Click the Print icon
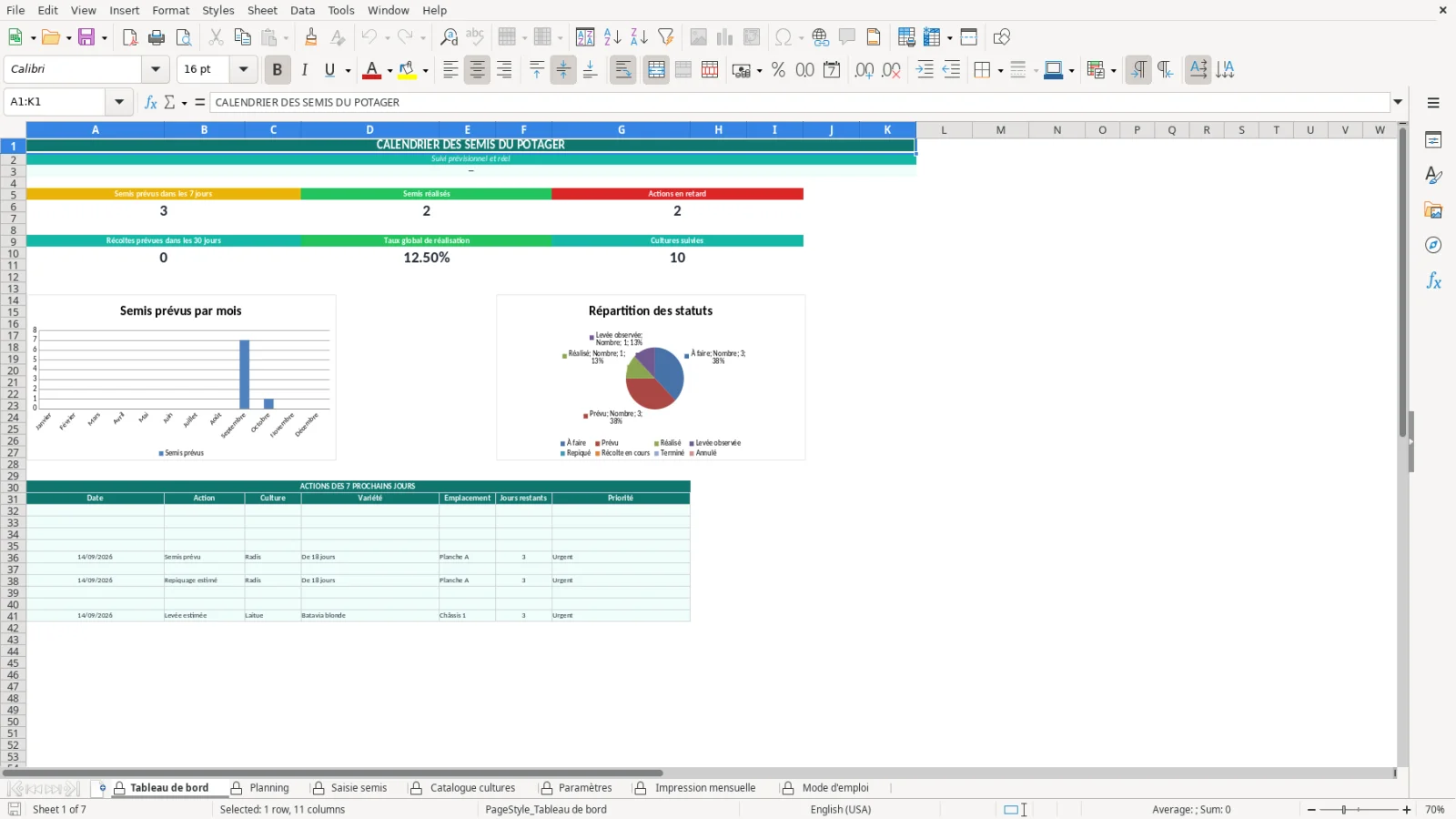The width and height of the screenshot is (1456, 819). point(157,37)
